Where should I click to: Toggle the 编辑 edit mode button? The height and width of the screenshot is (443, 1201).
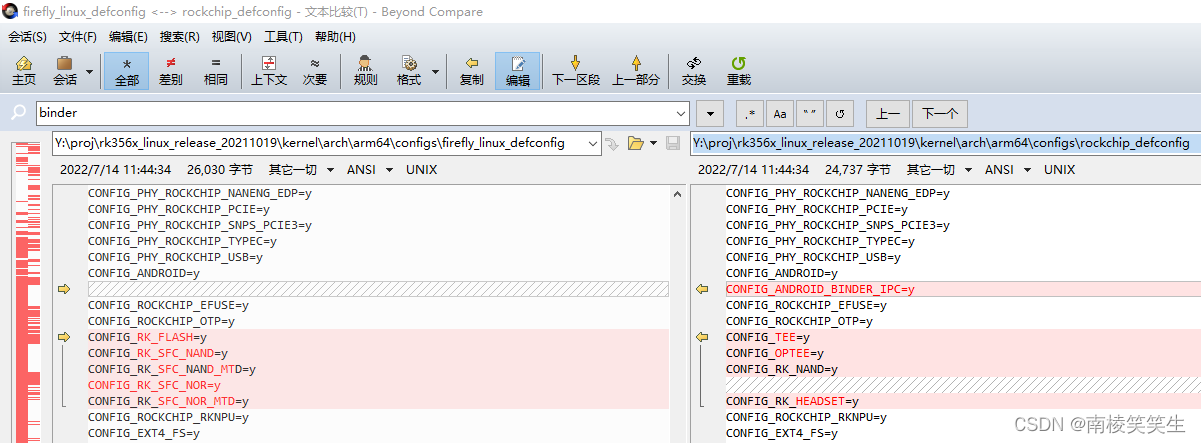[x=518, y=71]
